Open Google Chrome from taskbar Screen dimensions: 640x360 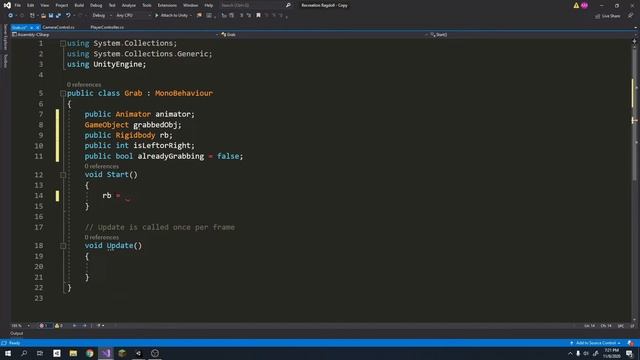(x=89, y=353)
